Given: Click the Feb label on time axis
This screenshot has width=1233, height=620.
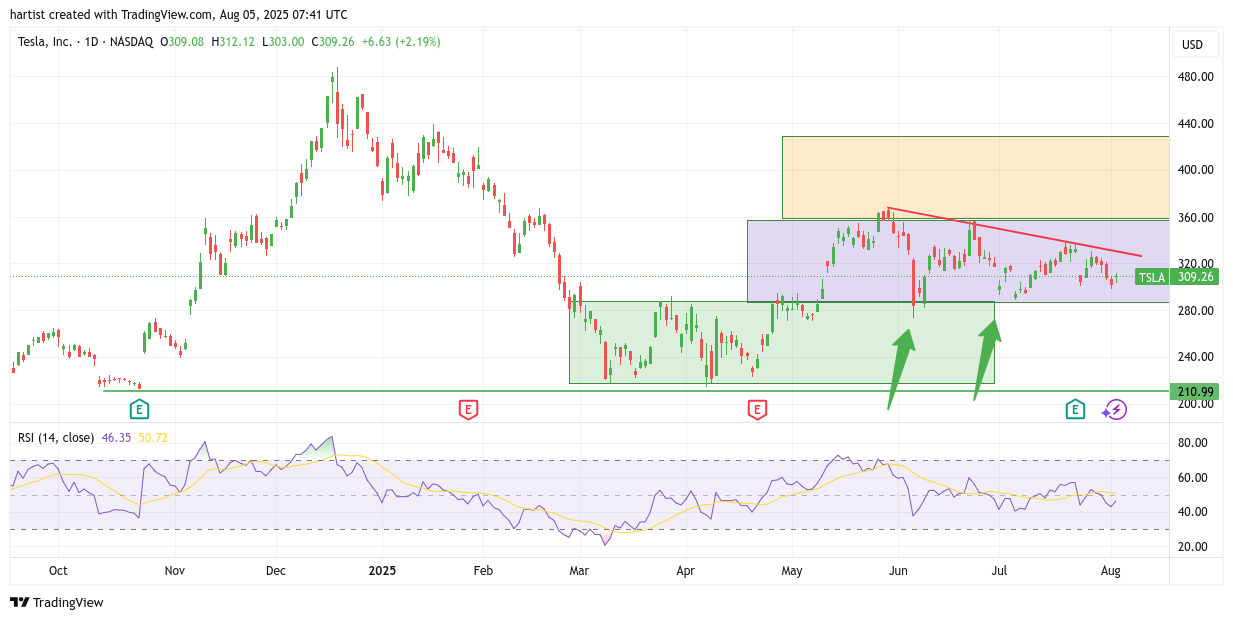Looking at the screenshot, I should tap(483, 571).
